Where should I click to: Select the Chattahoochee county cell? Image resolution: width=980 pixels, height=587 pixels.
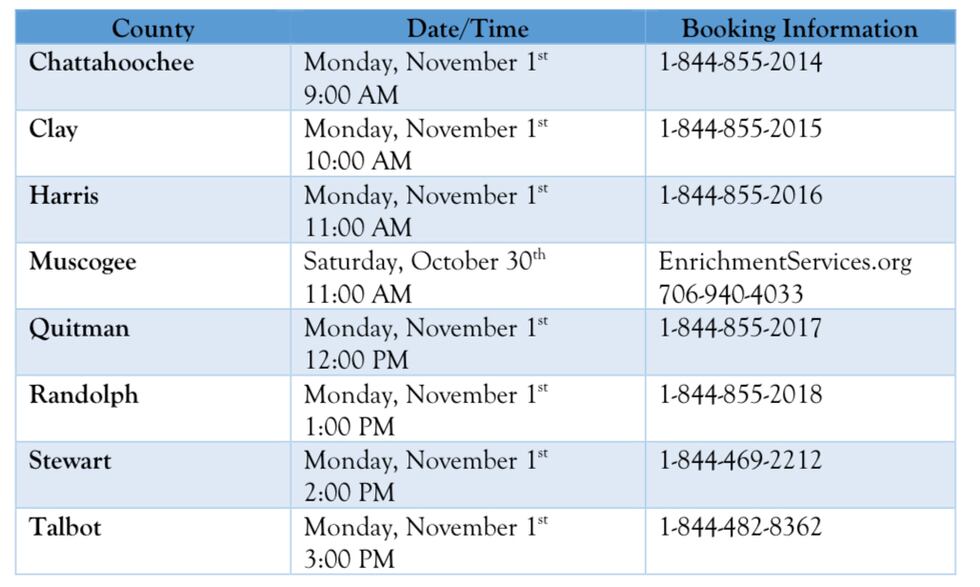pyautogui.click(x=111, y=62)
